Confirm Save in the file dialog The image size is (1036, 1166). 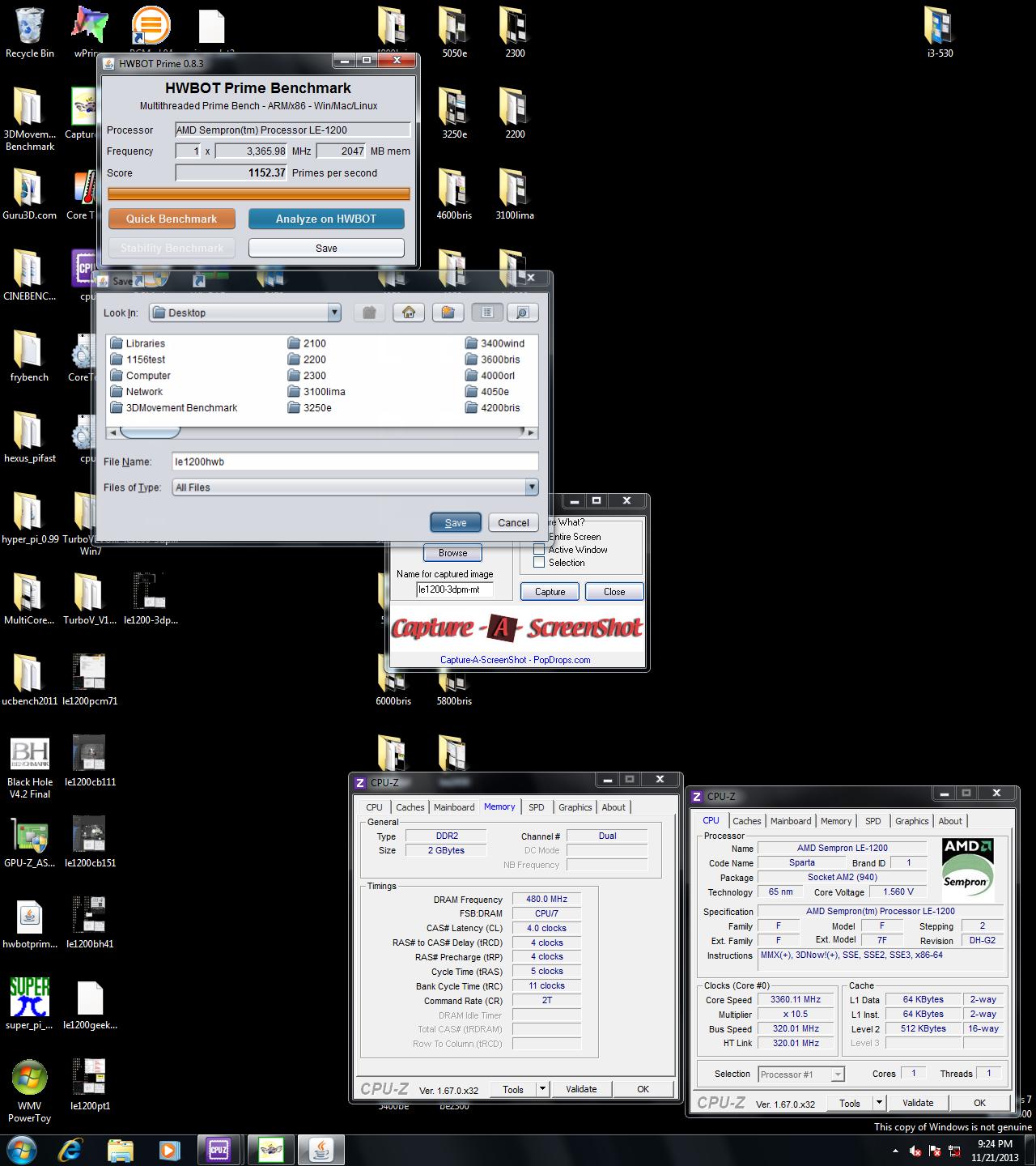click(x=456, y=522)
